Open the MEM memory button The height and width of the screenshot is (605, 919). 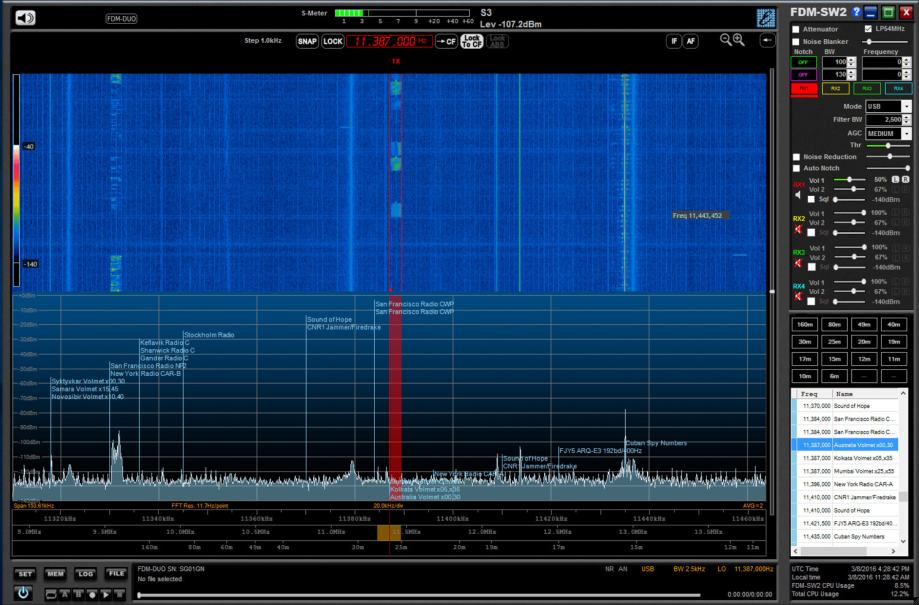pyautogui.click(x=56, y=573)
